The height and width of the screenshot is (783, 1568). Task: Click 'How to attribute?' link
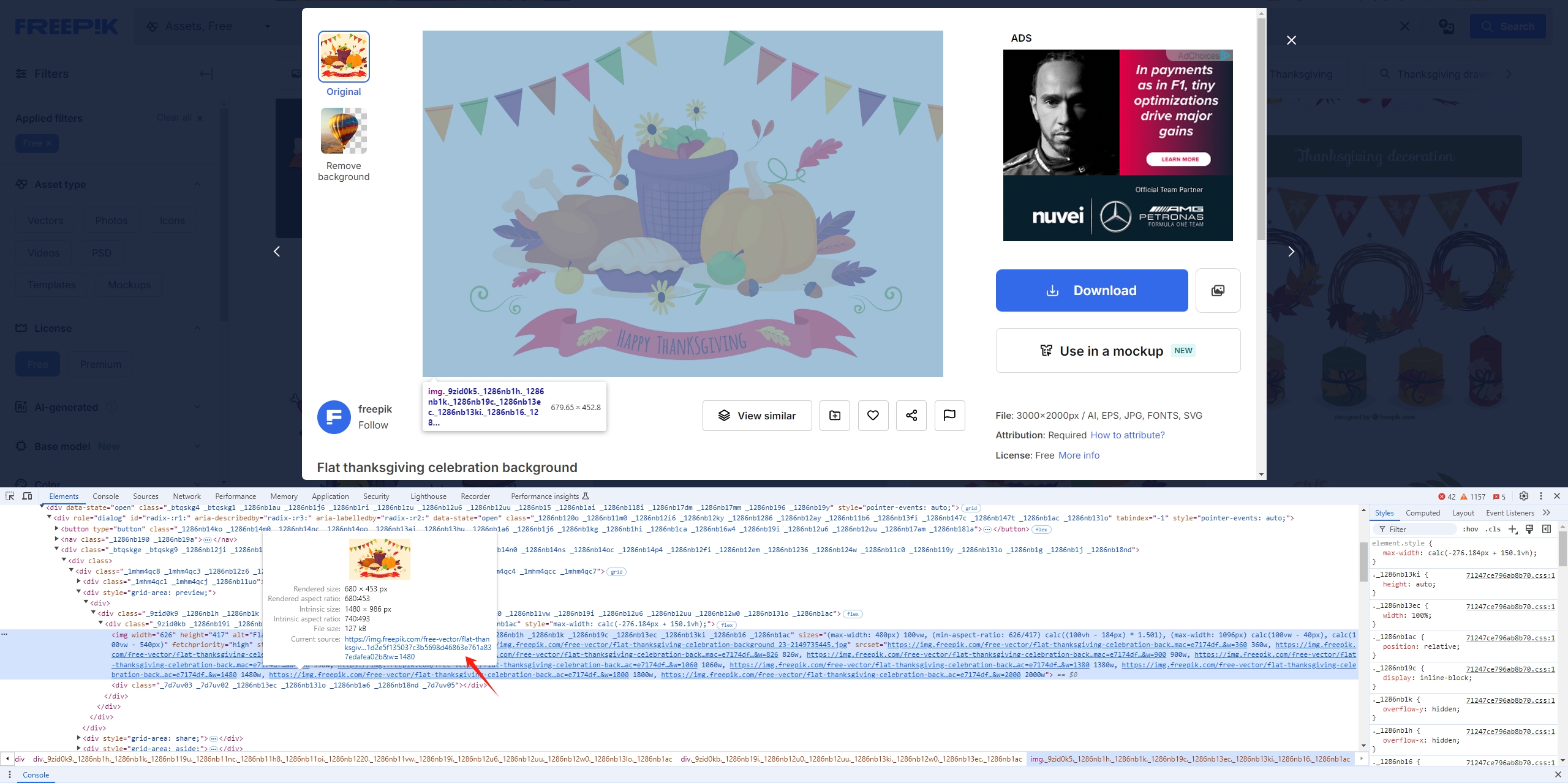pyautogui.click(x=1127, y=435)
